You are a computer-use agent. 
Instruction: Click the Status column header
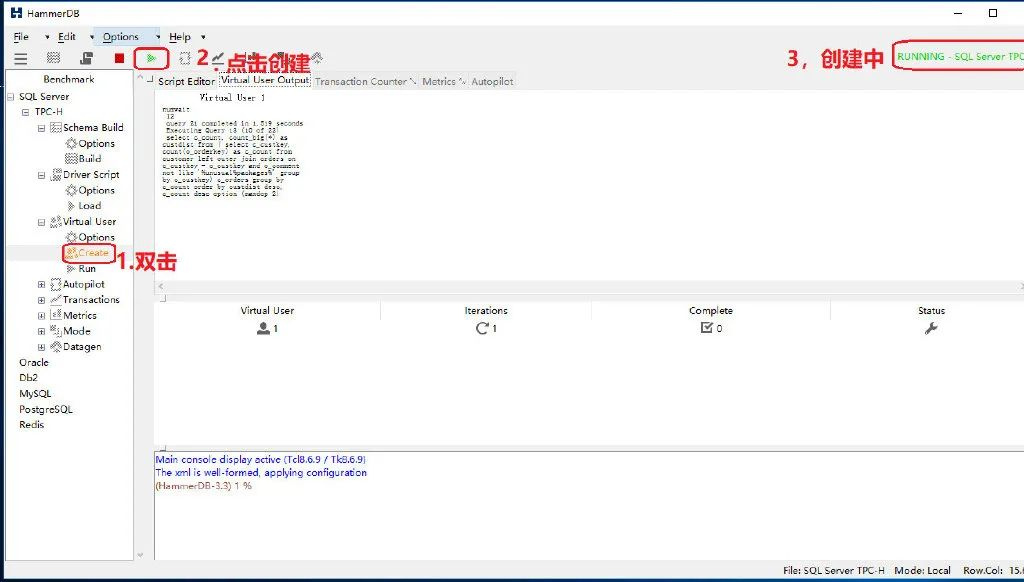pos(931,310)
